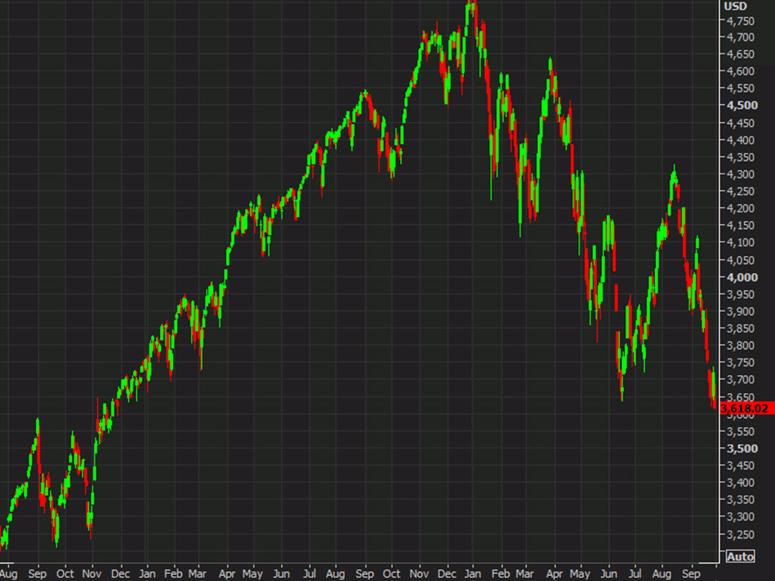Select the rightmost Jan date label
The width and height of the screenshot is (775, 581).
coord(470,574)
